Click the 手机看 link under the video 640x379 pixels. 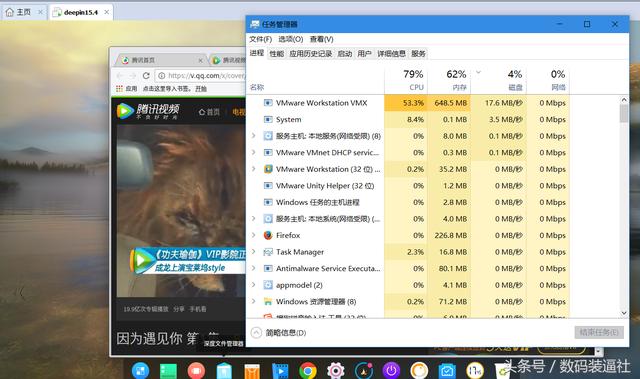tap(198, 309)
